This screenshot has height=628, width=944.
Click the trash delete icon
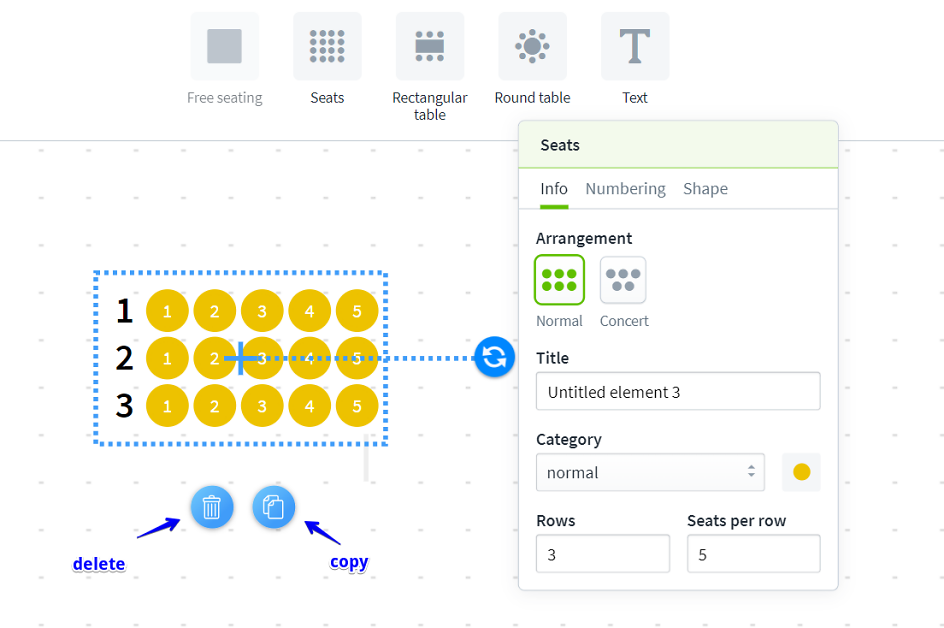coord(212,507)
